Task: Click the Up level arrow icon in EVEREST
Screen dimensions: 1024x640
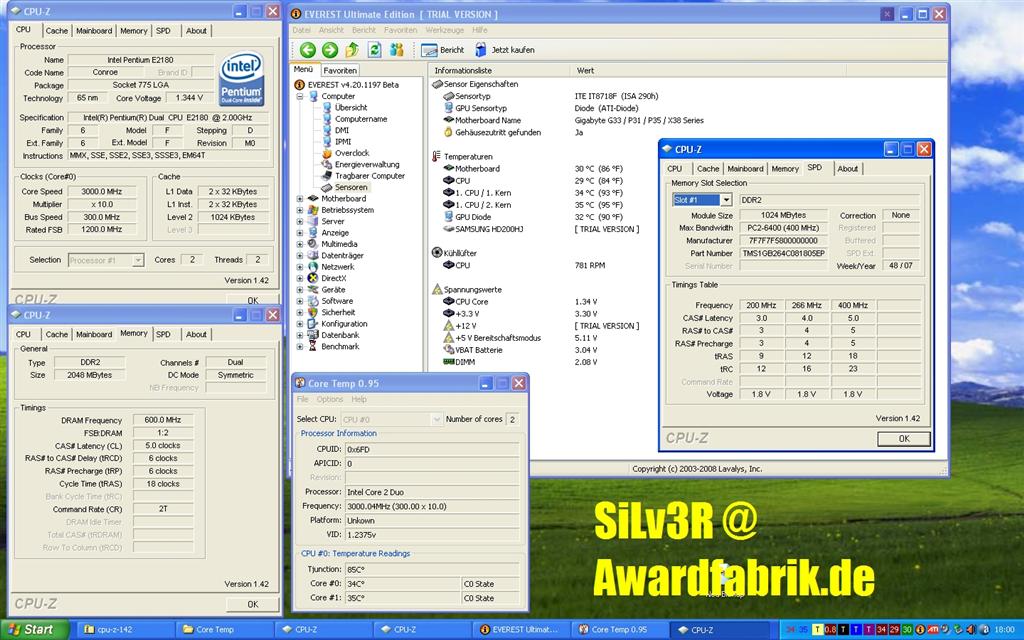Action: pyautogui.click(x=352, y=50)
